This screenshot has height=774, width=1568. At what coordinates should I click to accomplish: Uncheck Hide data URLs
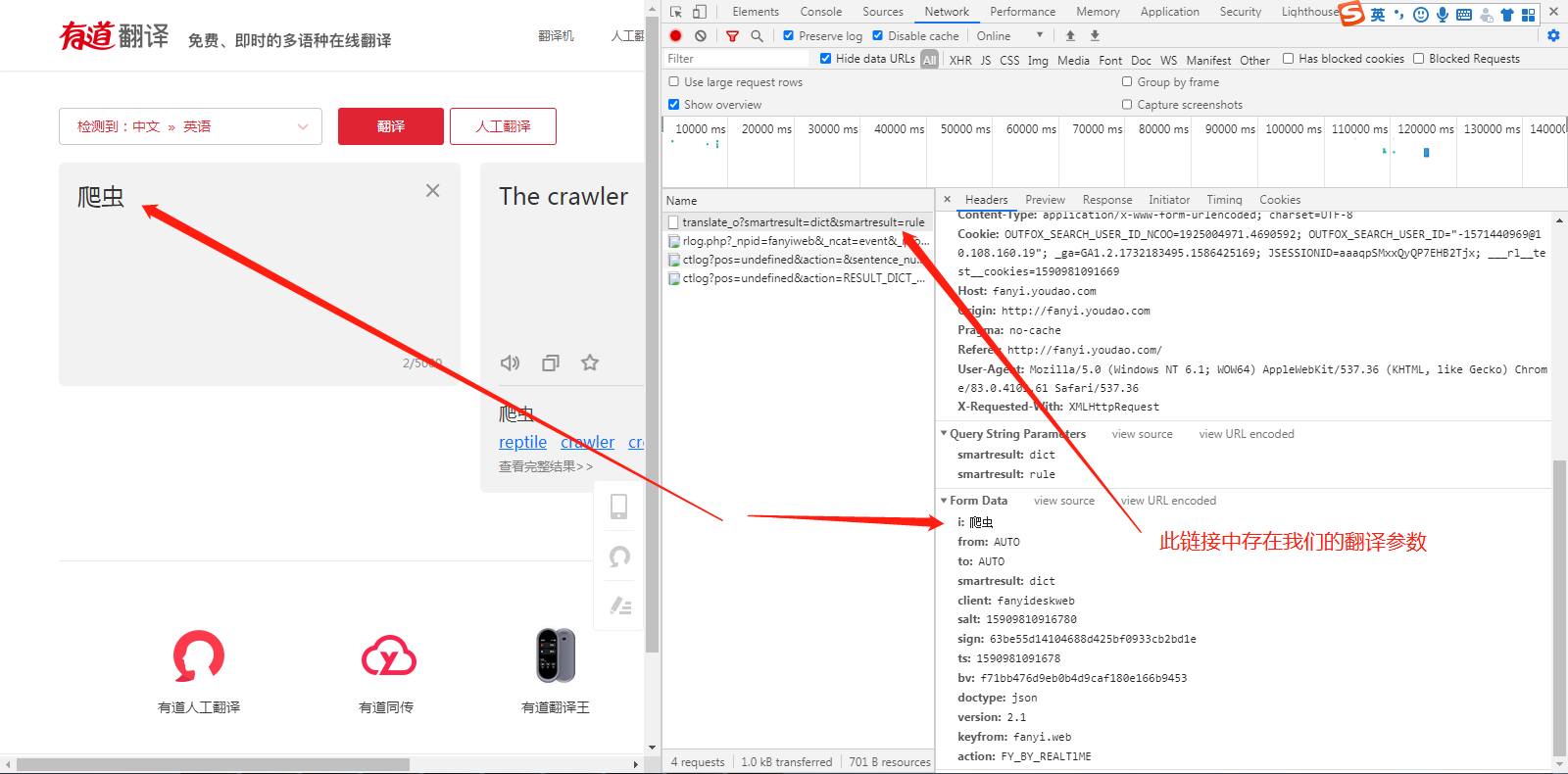point(826,59)
